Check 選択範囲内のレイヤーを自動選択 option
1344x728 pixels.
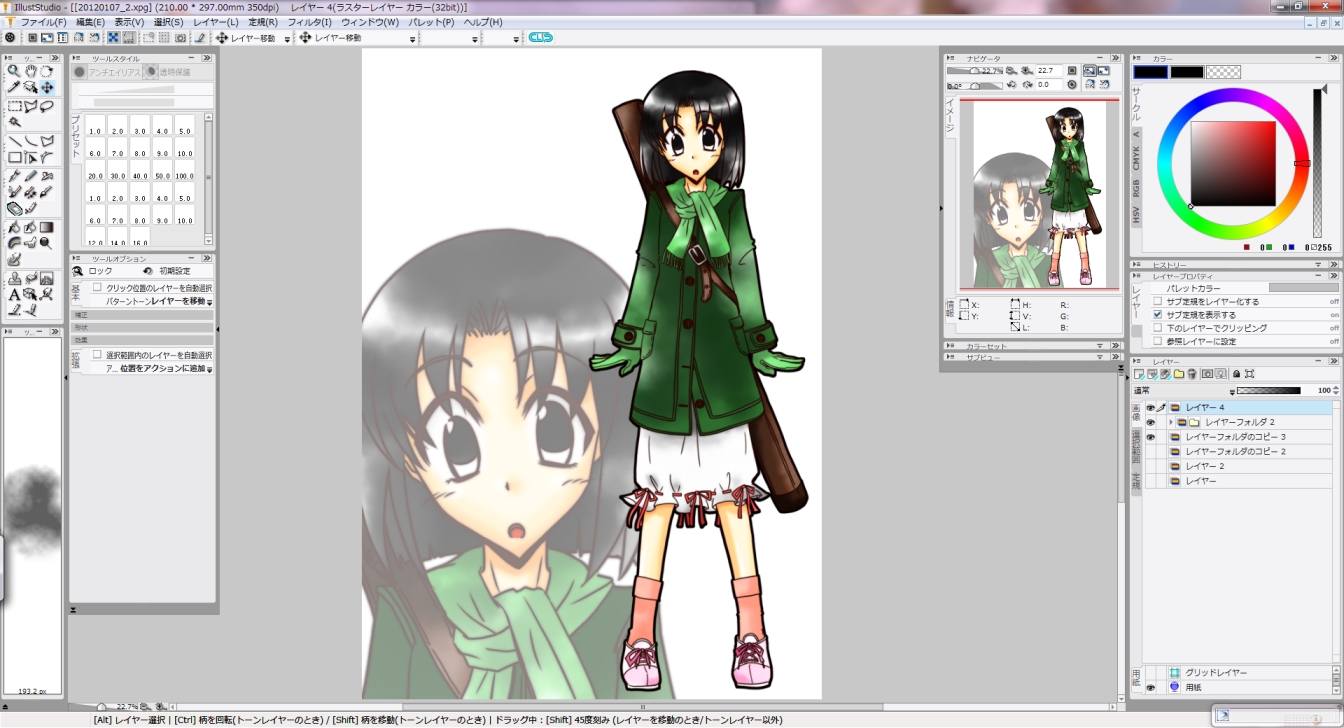pos(97,355)
